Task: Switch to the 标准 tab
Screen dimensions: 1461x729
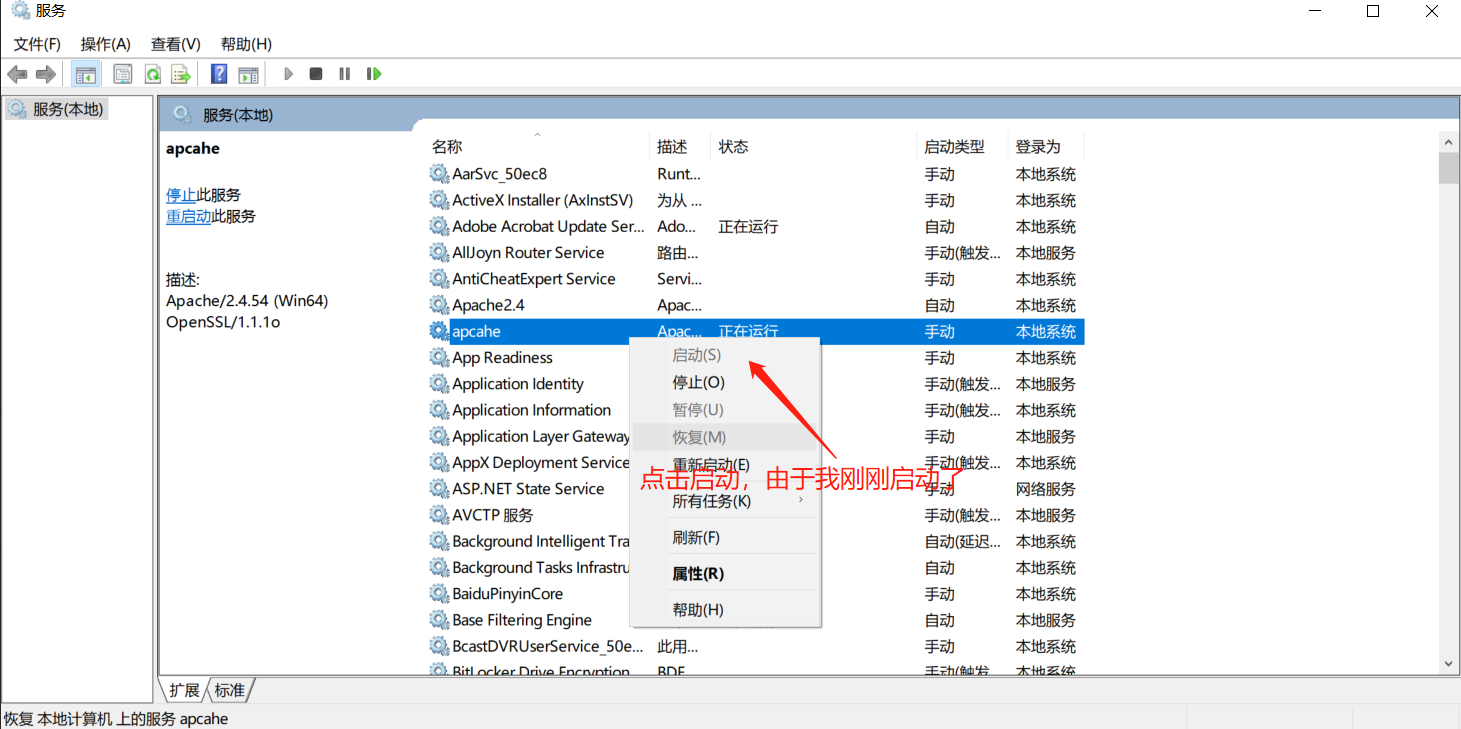Action: click(230, 690)
